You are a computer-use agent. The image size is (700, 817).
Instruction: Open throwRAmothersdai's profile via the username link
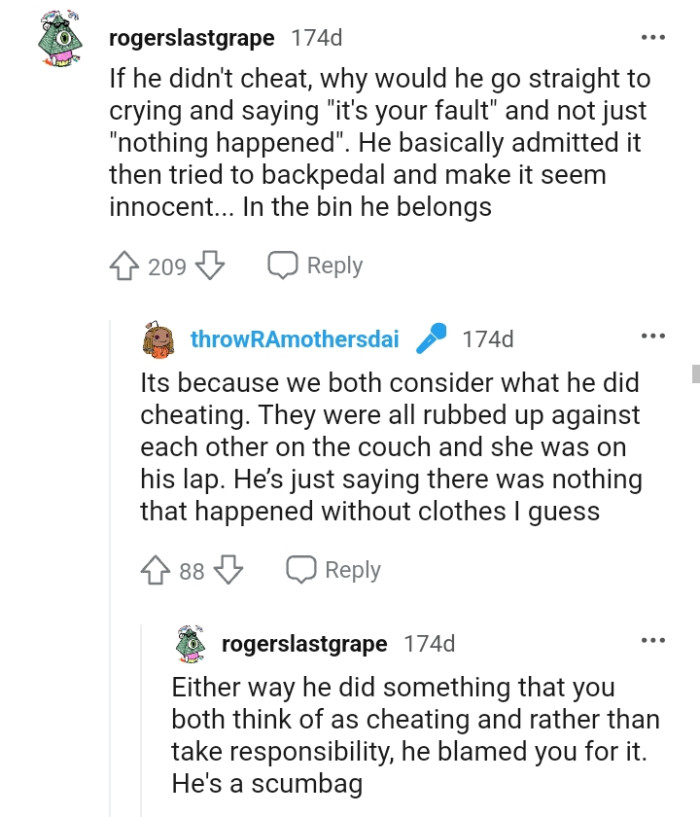pyautogui.click(x=294, y=338)
